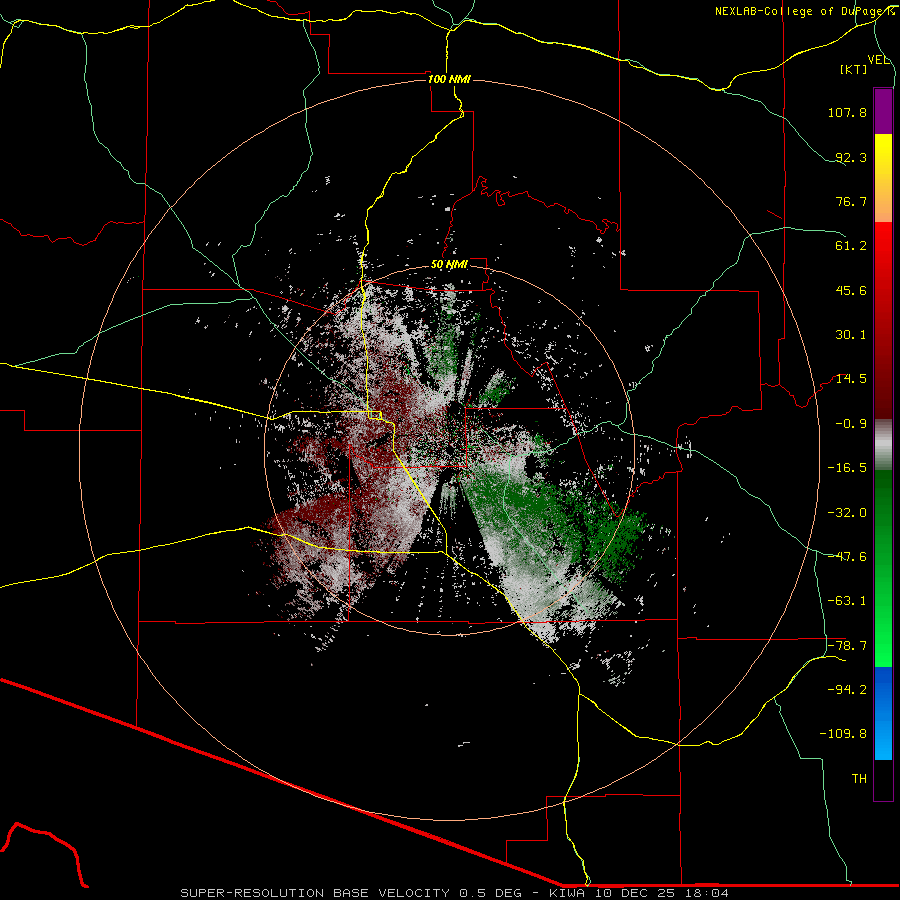Click the -109.8 velocity scale value

(x=843, y=734)
